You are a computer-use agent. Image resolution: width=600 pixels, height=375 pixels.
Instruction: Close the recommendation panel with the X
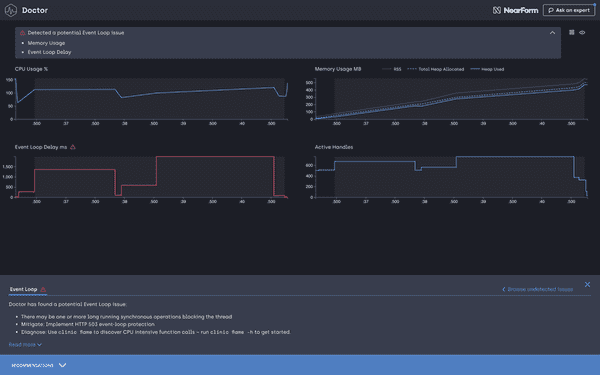click(x=587, y=284)
